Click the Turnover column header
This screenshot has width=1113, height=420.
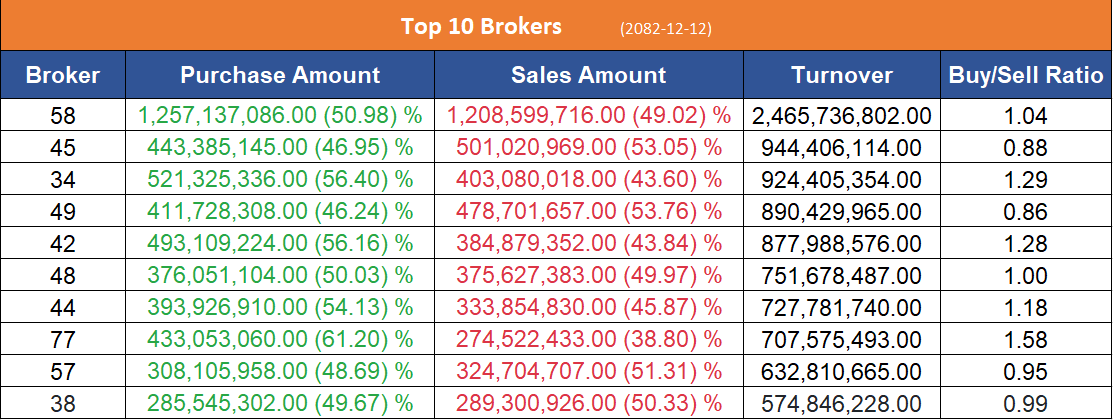click(842, 75)
